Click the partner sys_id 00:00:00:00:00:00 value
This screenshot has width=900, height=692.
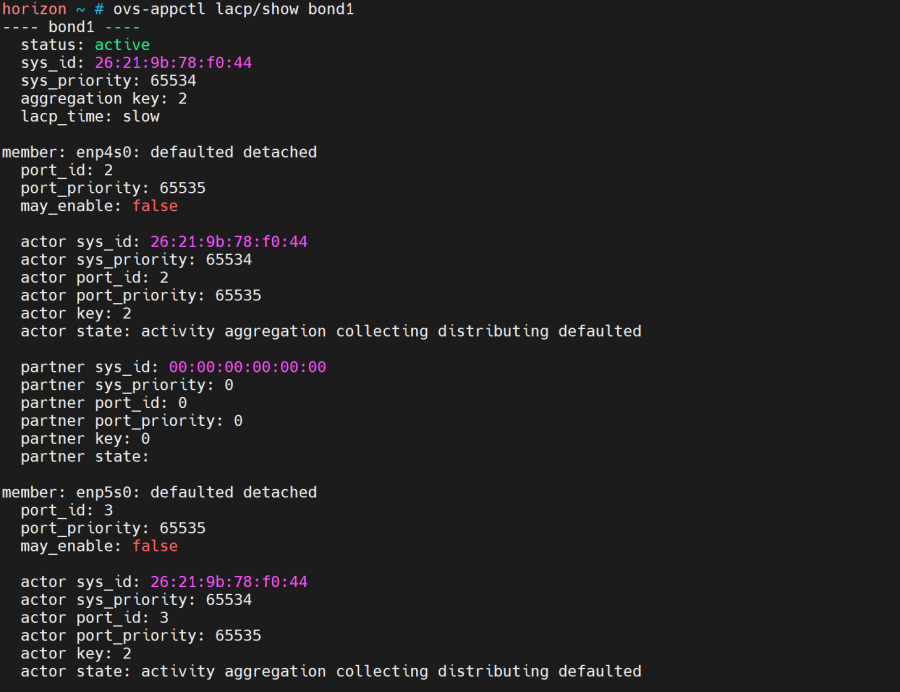247,367
